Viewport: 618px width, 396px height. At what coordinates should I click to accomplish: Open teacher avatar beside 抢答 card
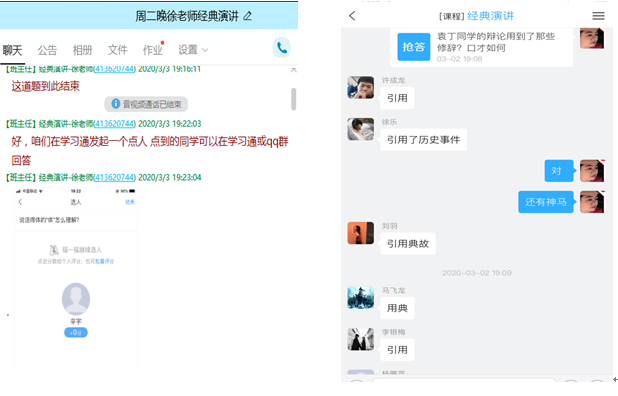[x=592, y=38]
